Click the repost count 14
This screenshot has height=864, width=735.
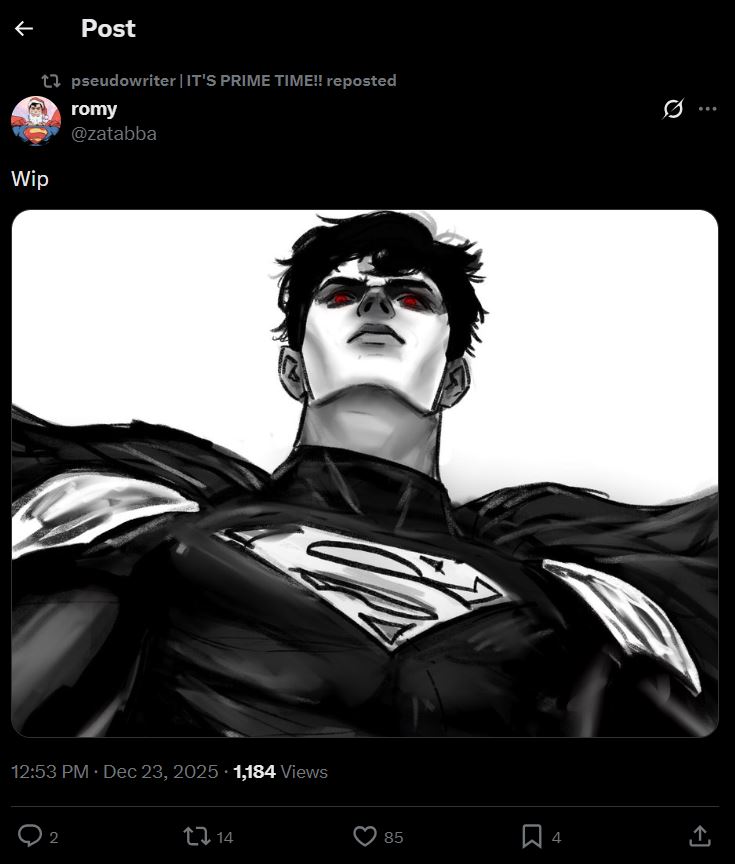click(x=225, y=838)
